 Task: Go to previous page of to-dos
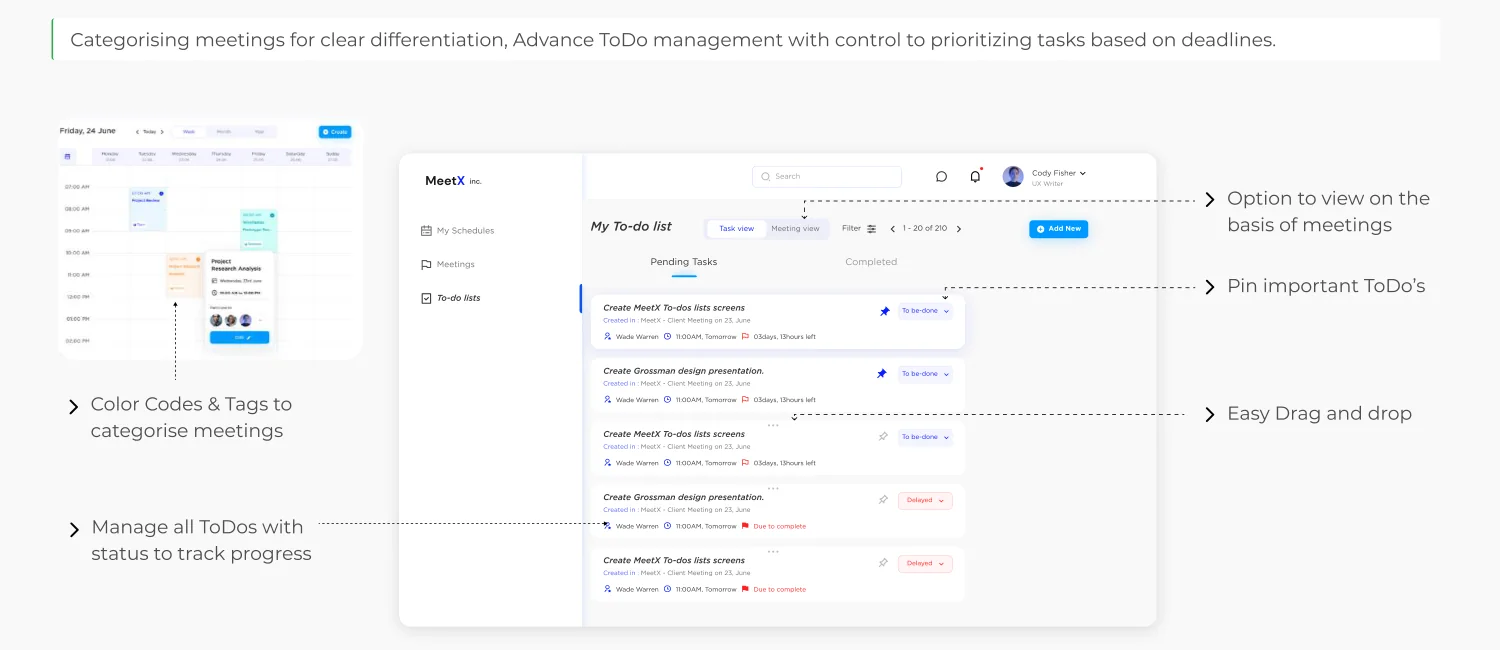point(892,229)
